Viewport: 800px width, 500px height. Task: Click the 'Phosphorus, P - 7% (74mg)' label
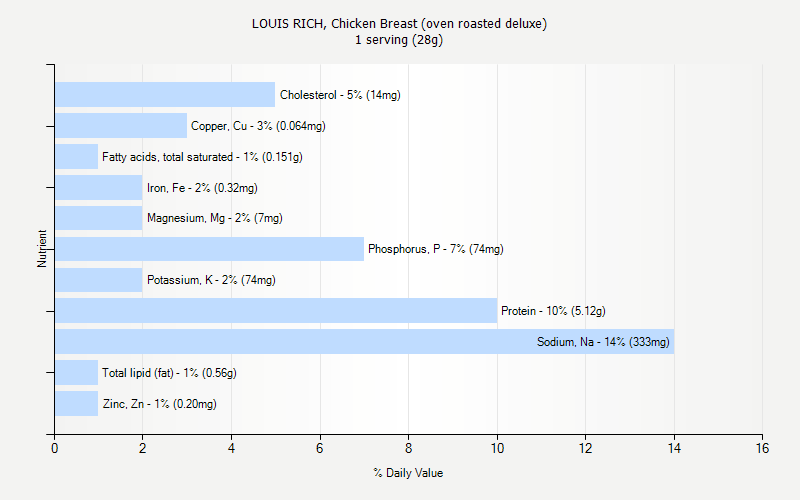tap(435, 249)
